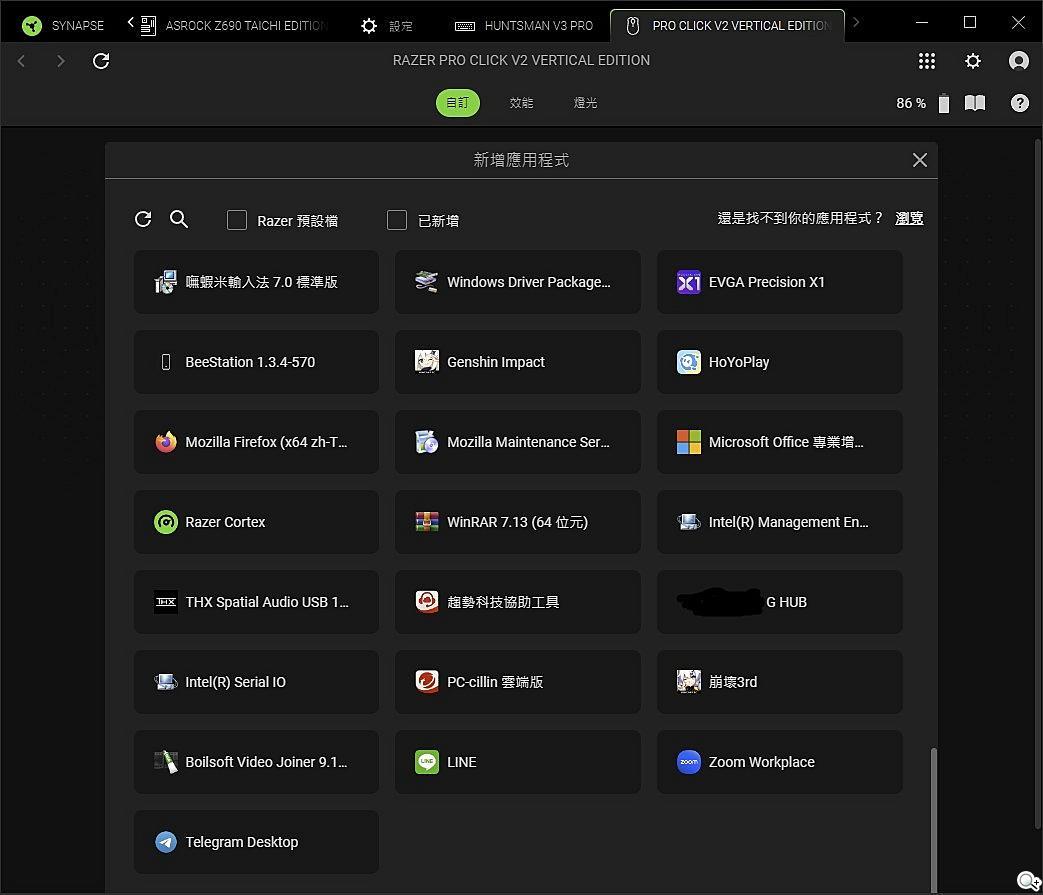Screen dimensions: 1043x895
Task: Select Telegram Desktop from the list
Action: (256, 842)
